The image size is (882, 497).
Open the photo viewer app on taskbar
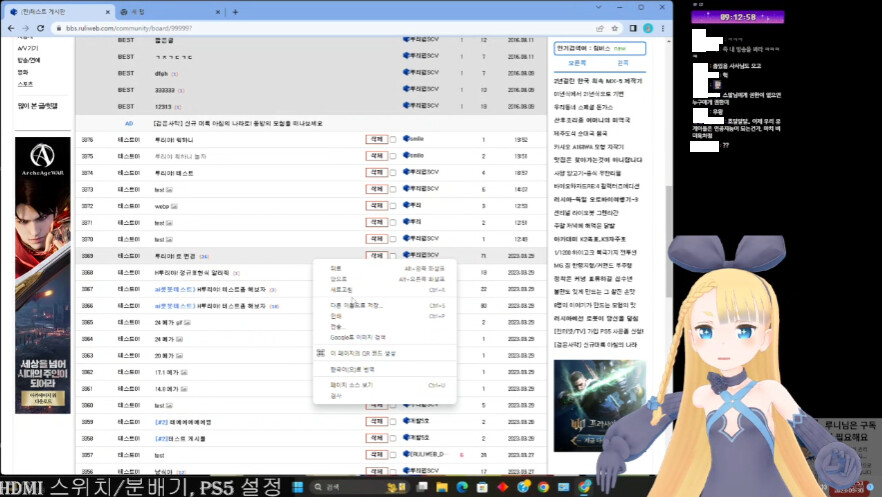coord(564,487)
